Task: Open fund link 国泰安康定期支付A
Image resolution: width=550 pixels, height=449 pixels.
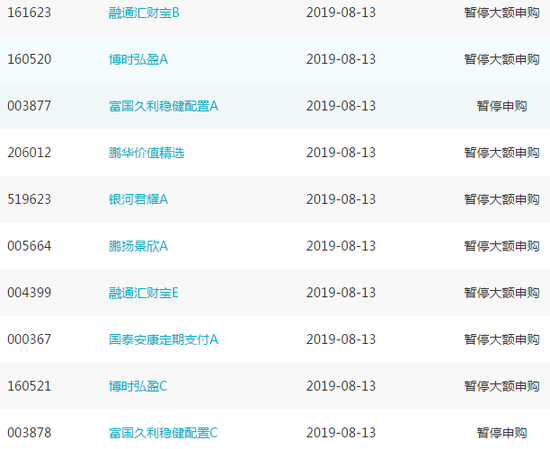Action: click(x=163, y=339)
